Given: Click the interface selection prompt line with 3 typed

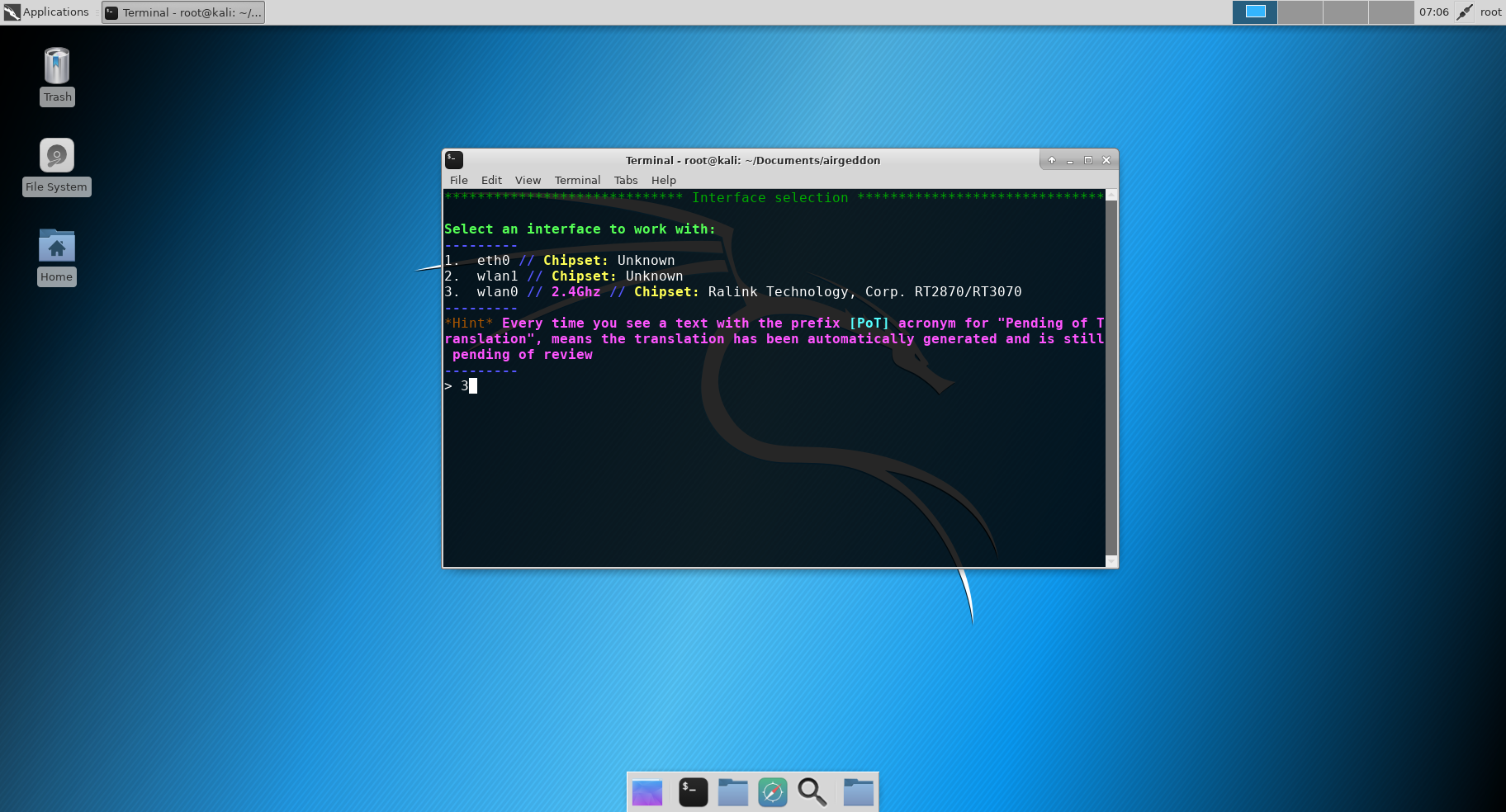Looking at the screenshot, I should pos(465,385).
